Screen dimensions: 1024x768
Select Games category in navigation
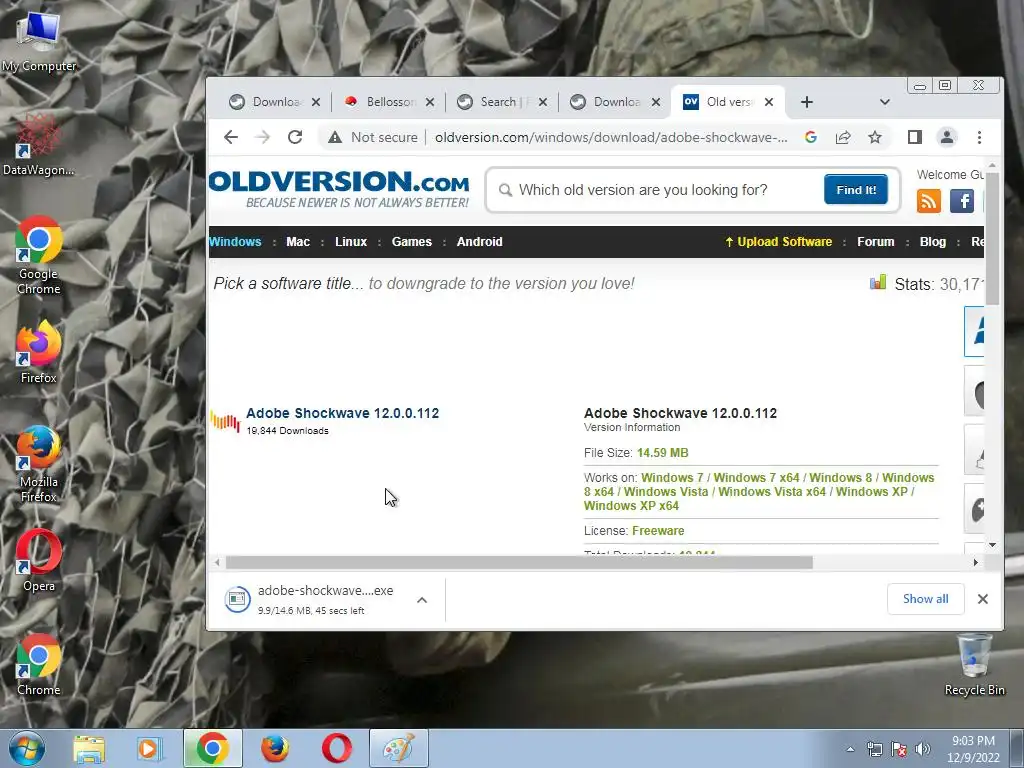pos(411,242)
